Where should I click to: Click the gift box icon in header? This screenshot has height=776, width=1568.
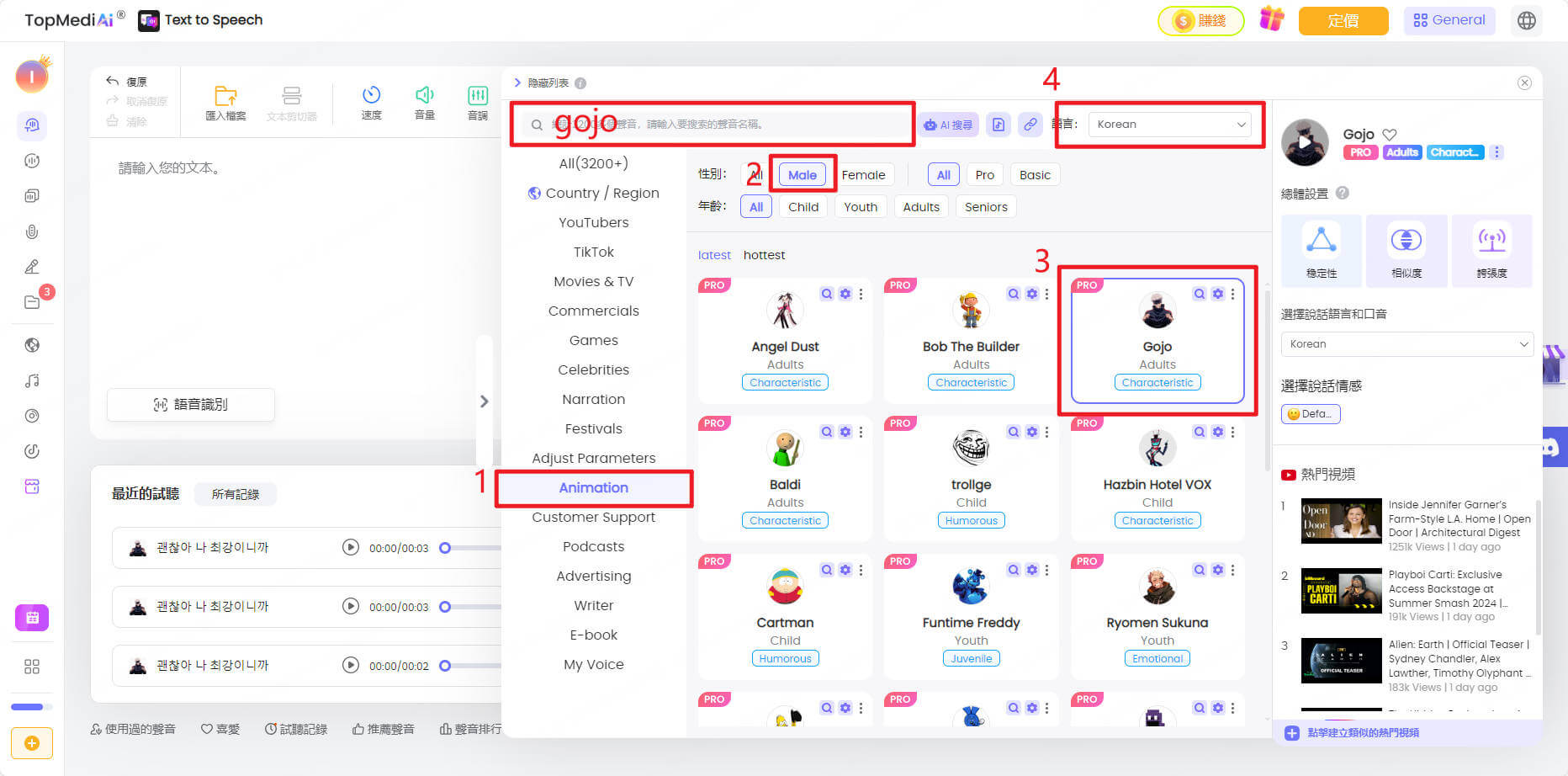pyautogui.click(x=1272, y=19)
